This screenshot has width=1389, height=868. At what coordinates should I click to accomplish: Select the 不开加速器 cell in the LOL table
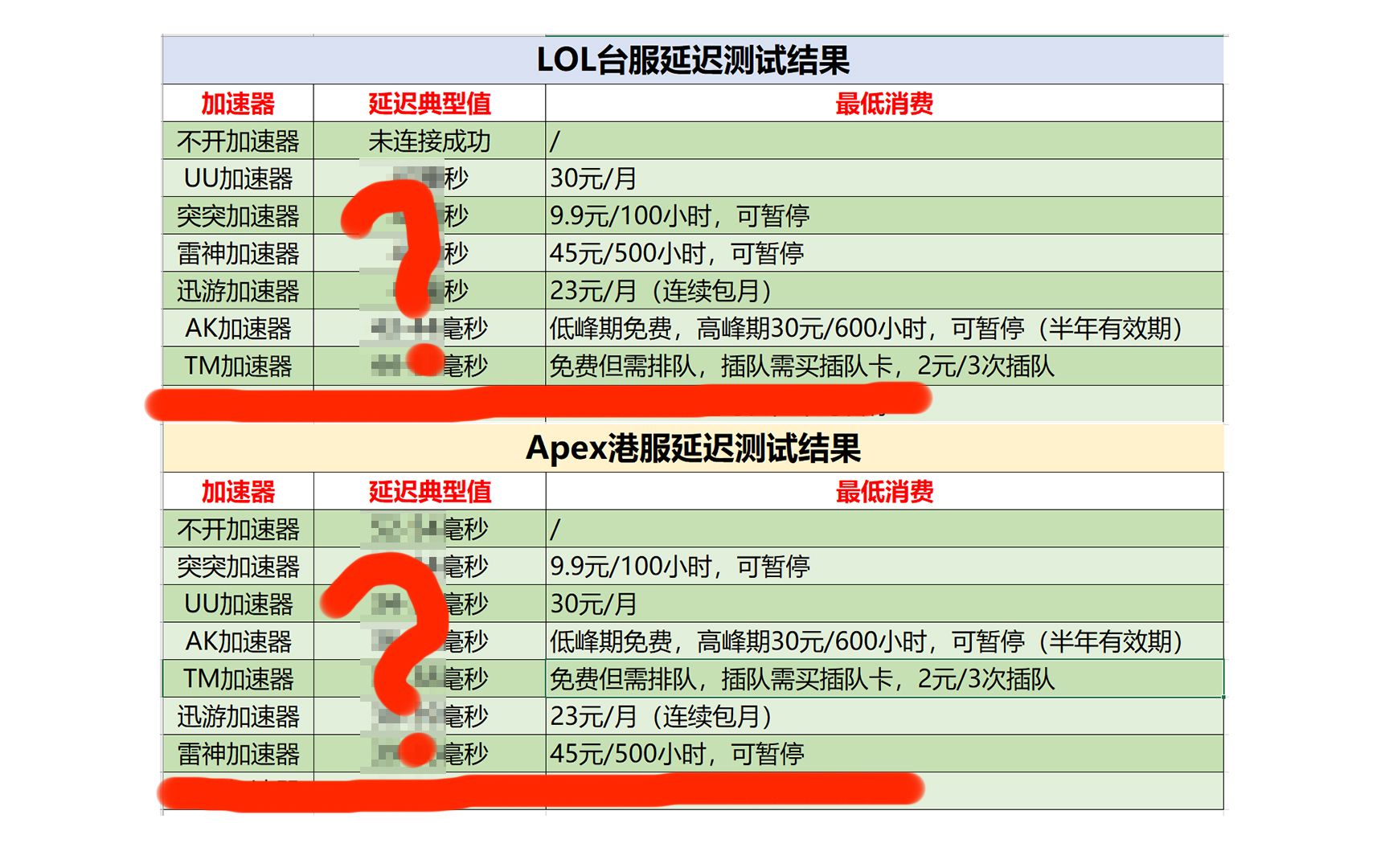[238, 141]
